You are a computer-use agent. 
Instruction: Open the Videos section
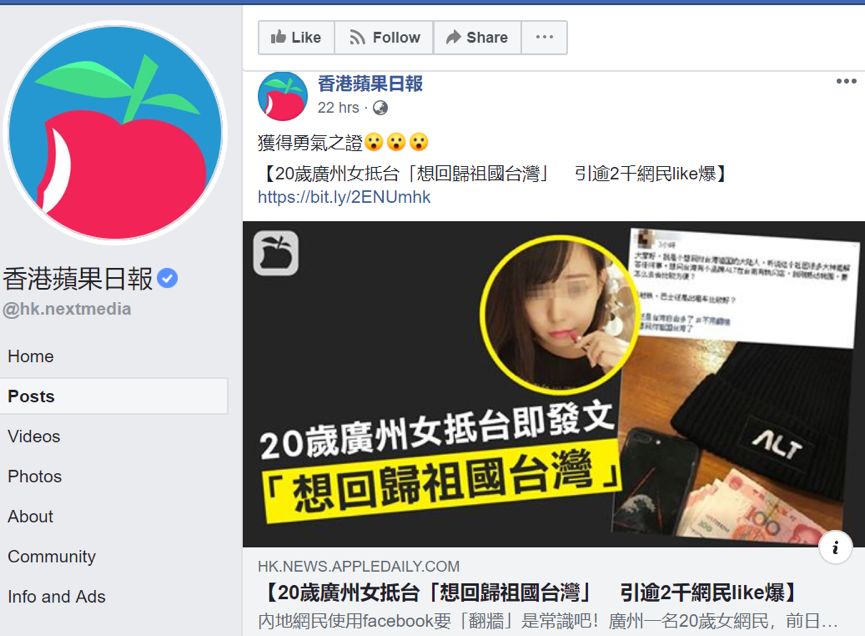click(x=34, y=436)
